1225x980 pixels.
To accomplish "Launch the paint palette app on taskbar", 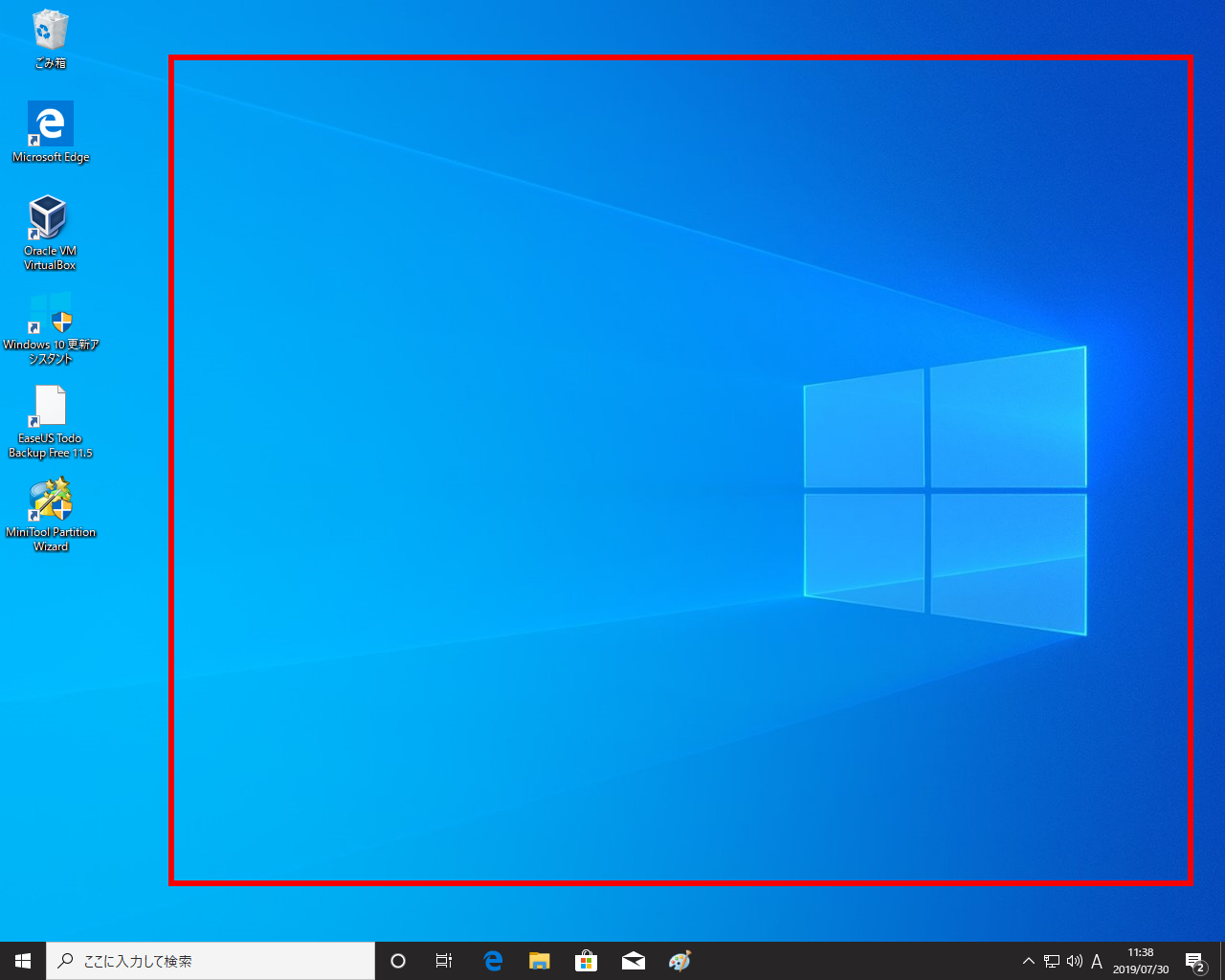I will [x=679, y=961].
